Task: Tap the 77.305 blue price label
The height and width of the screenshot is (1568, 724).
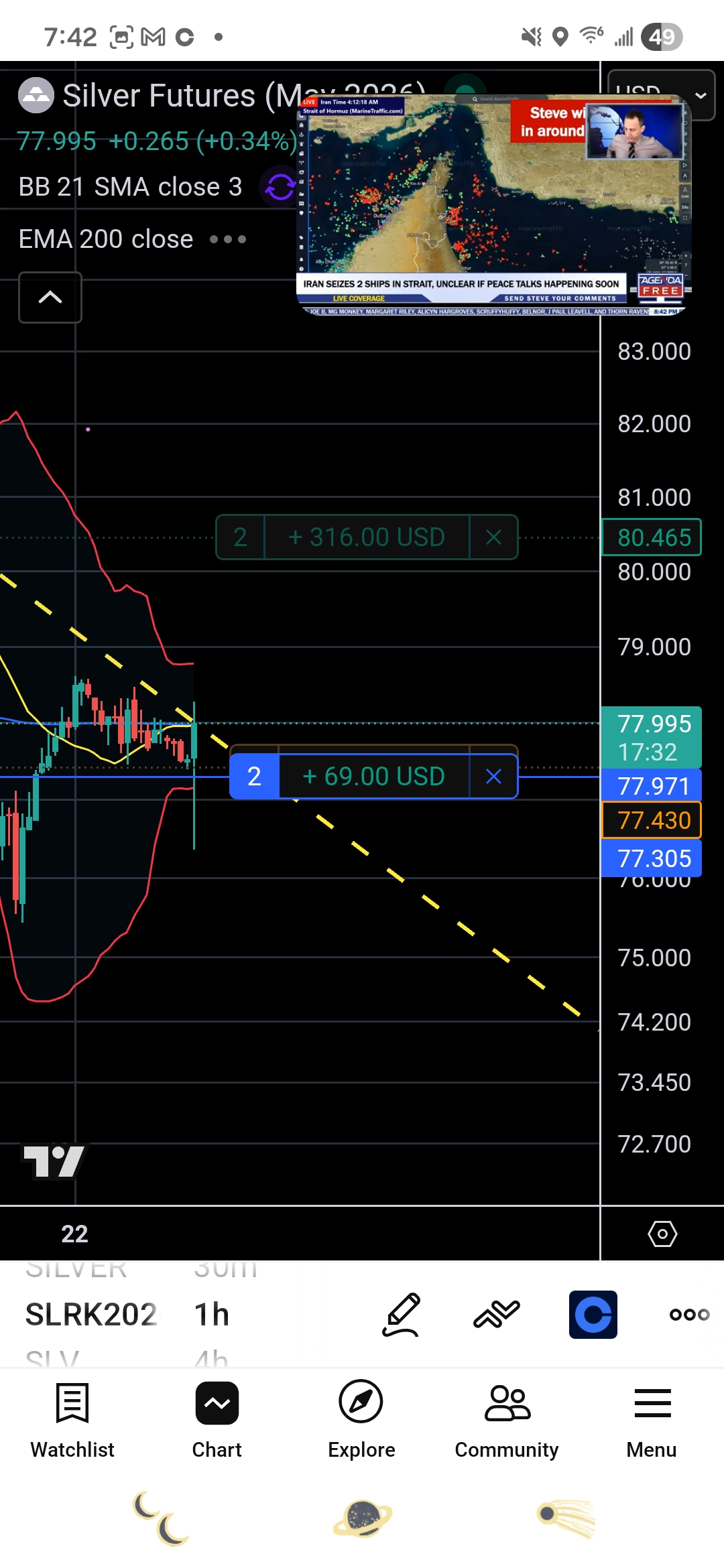Action: click(652, 858)
